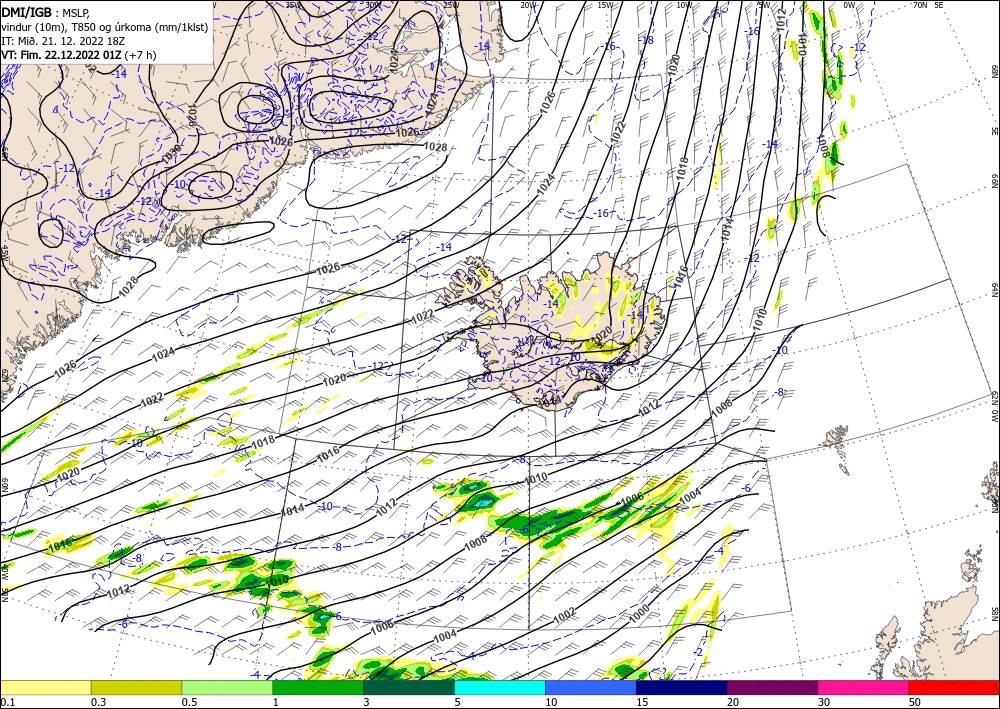The width and height of the screenshot is (1000, 709).
Task: Select the "IT: Mið. 21. 12. 2022 18Z" line
Action: click(x=64, y=41)
